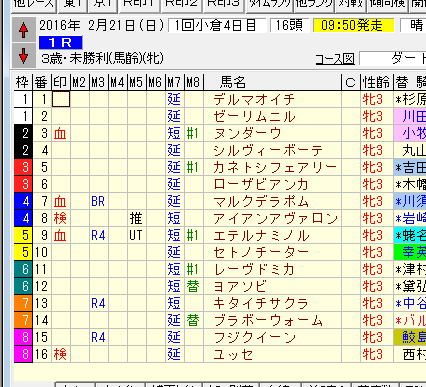Open the 対戦 tab
The height and width of the screenshot is (387, 426).
(351, 5)
